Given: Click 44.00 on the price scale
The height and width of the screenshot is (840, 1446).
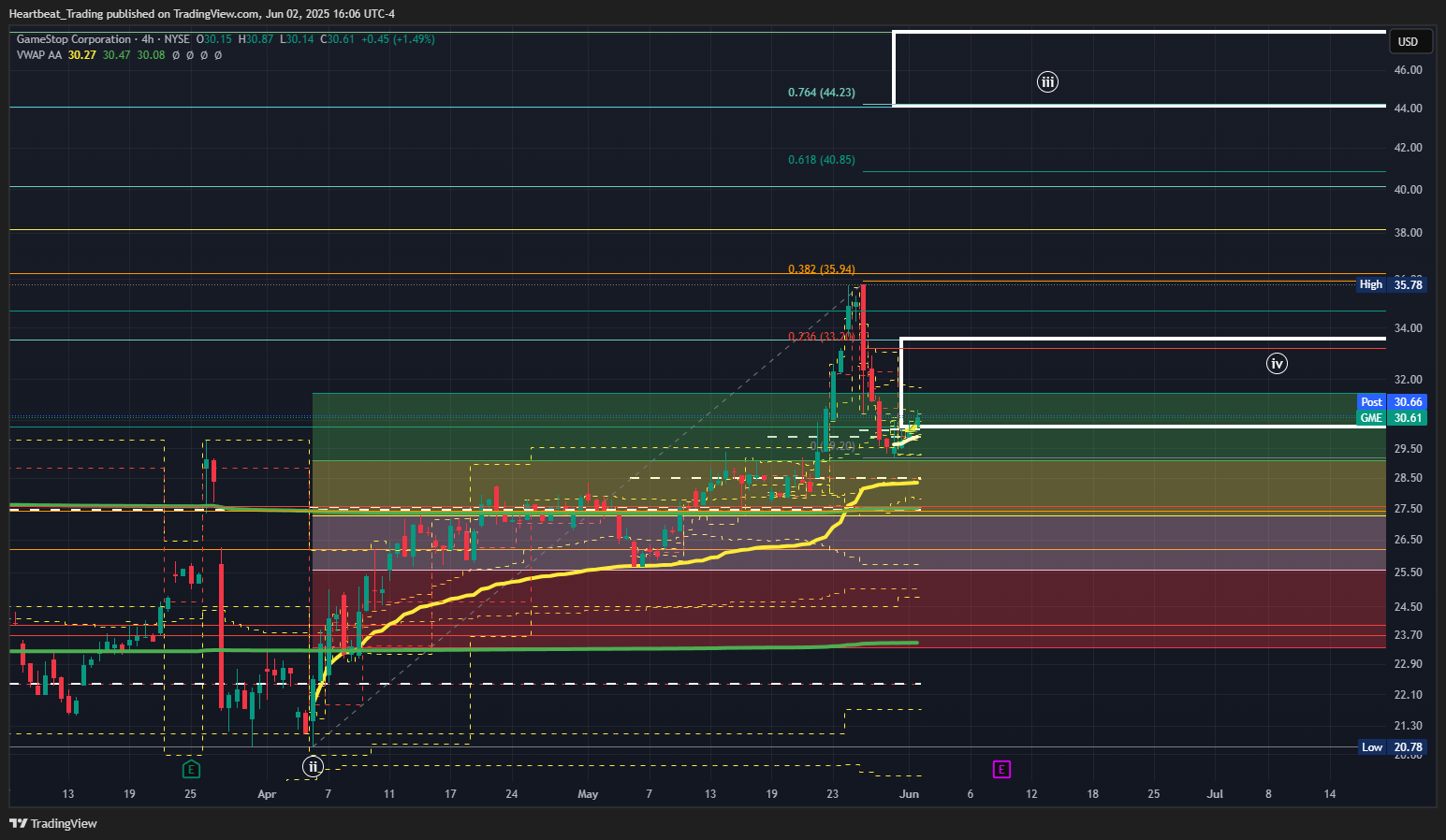Looking at the screenshot, I should [1408, 109].
